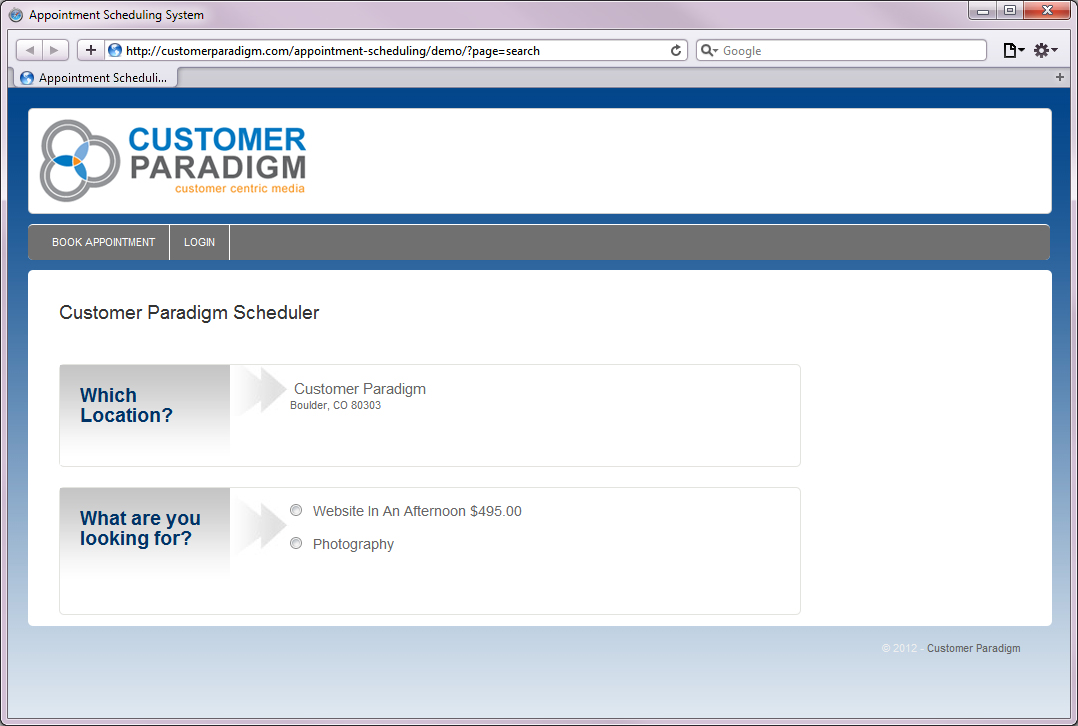Viewport: 1078px width, 726px height.
Task: Click the Boulder, CO 80303 text
Action: click(x=336, y=405)
